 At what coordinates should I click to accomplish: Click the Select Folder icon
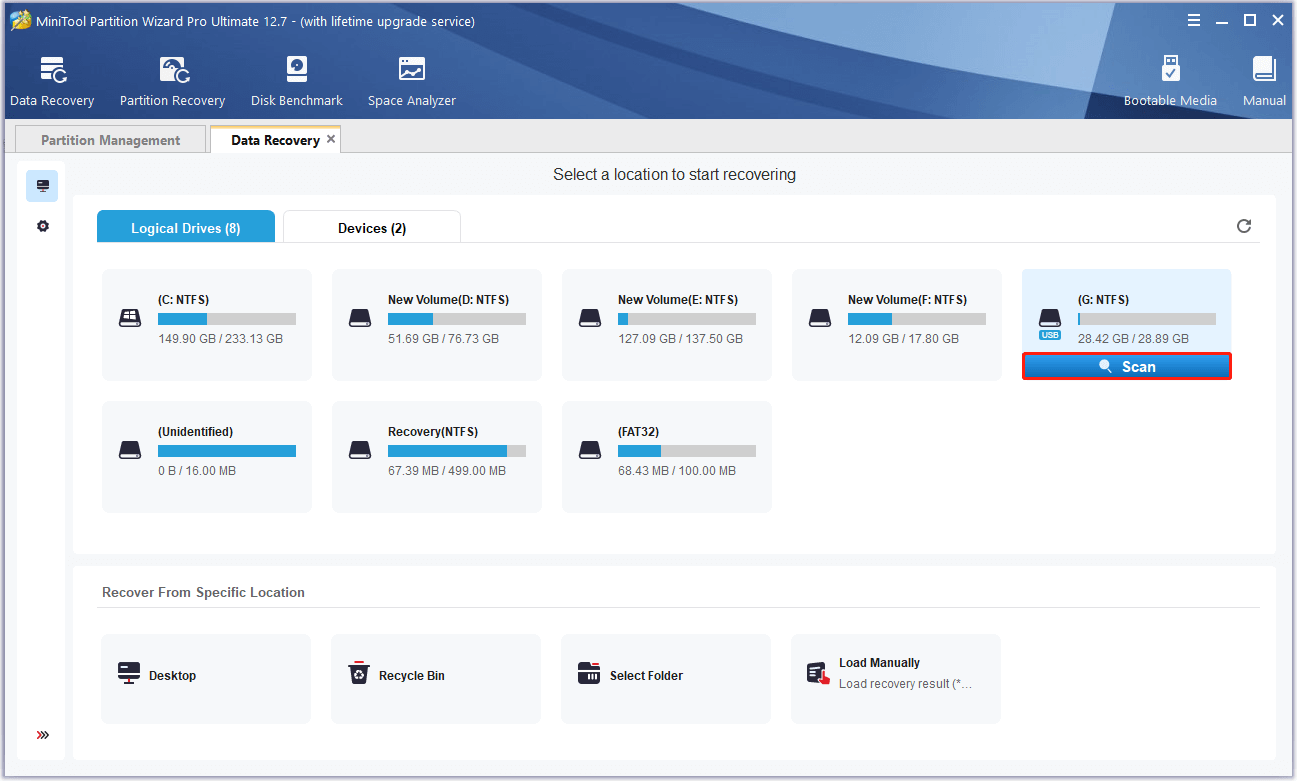pyautogui.click(x=589, y=673)
